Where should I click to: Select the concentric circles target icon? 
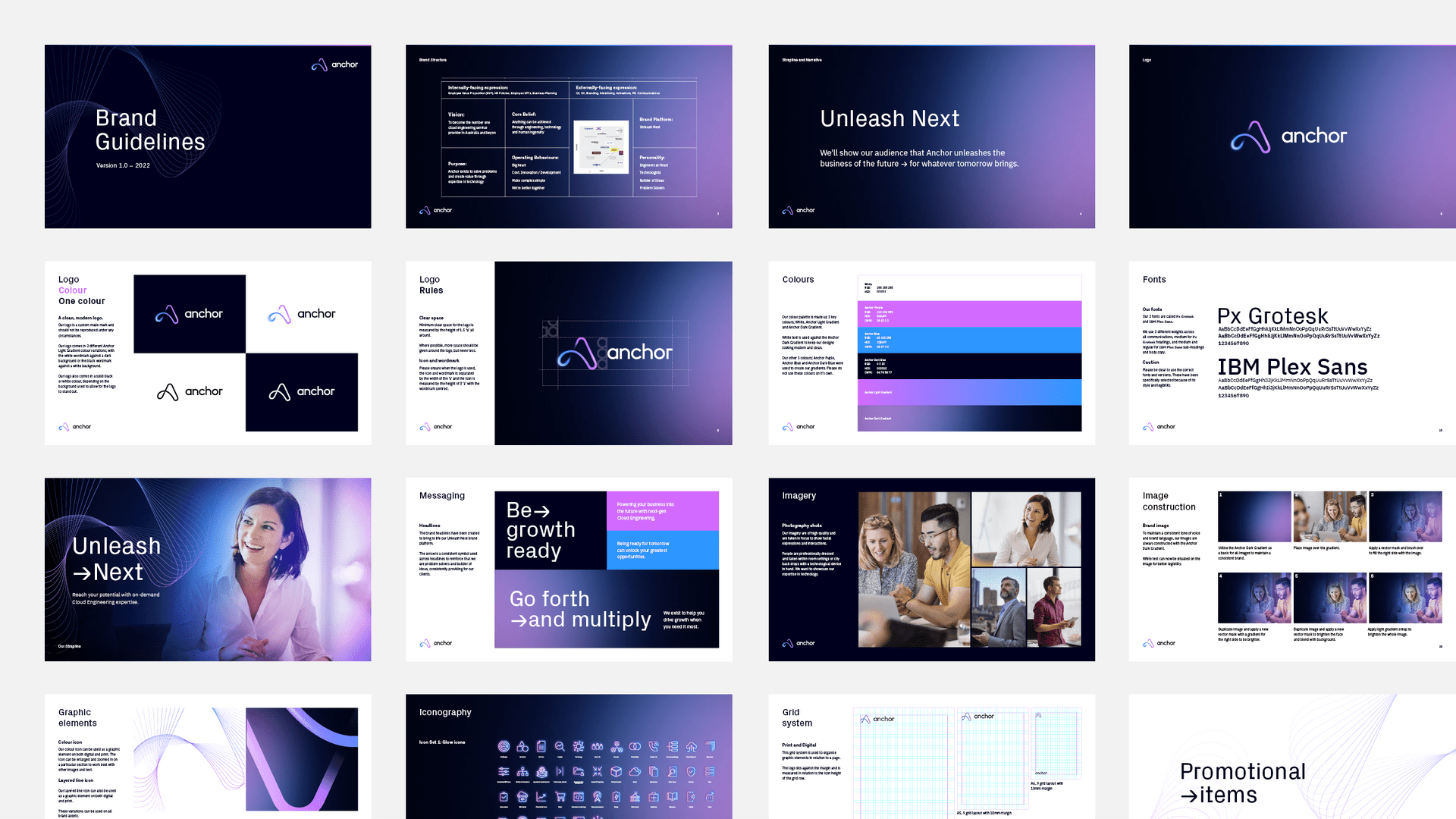point(504,746)
